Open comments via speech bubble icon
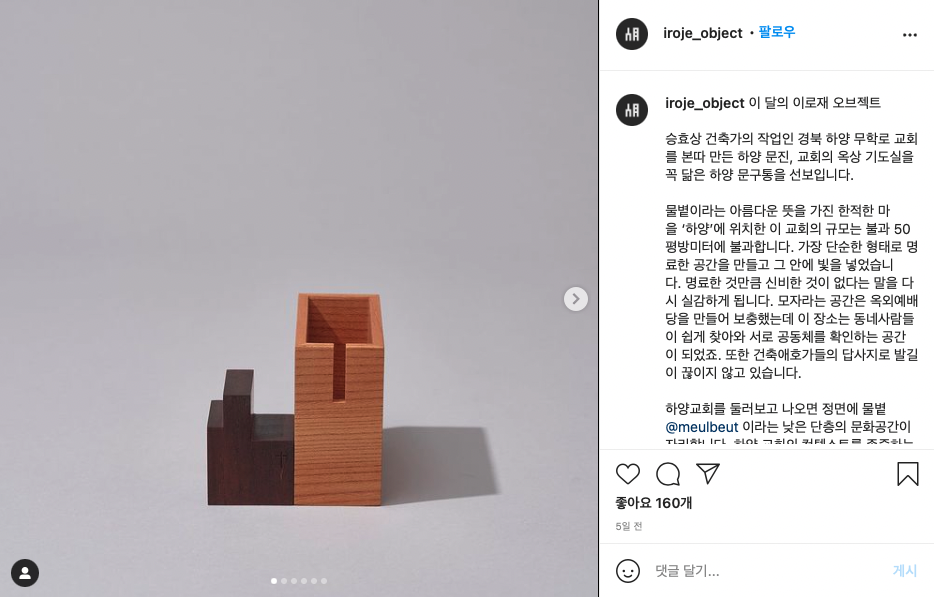This screenshot has width=934, height=597. coord(668,474)
